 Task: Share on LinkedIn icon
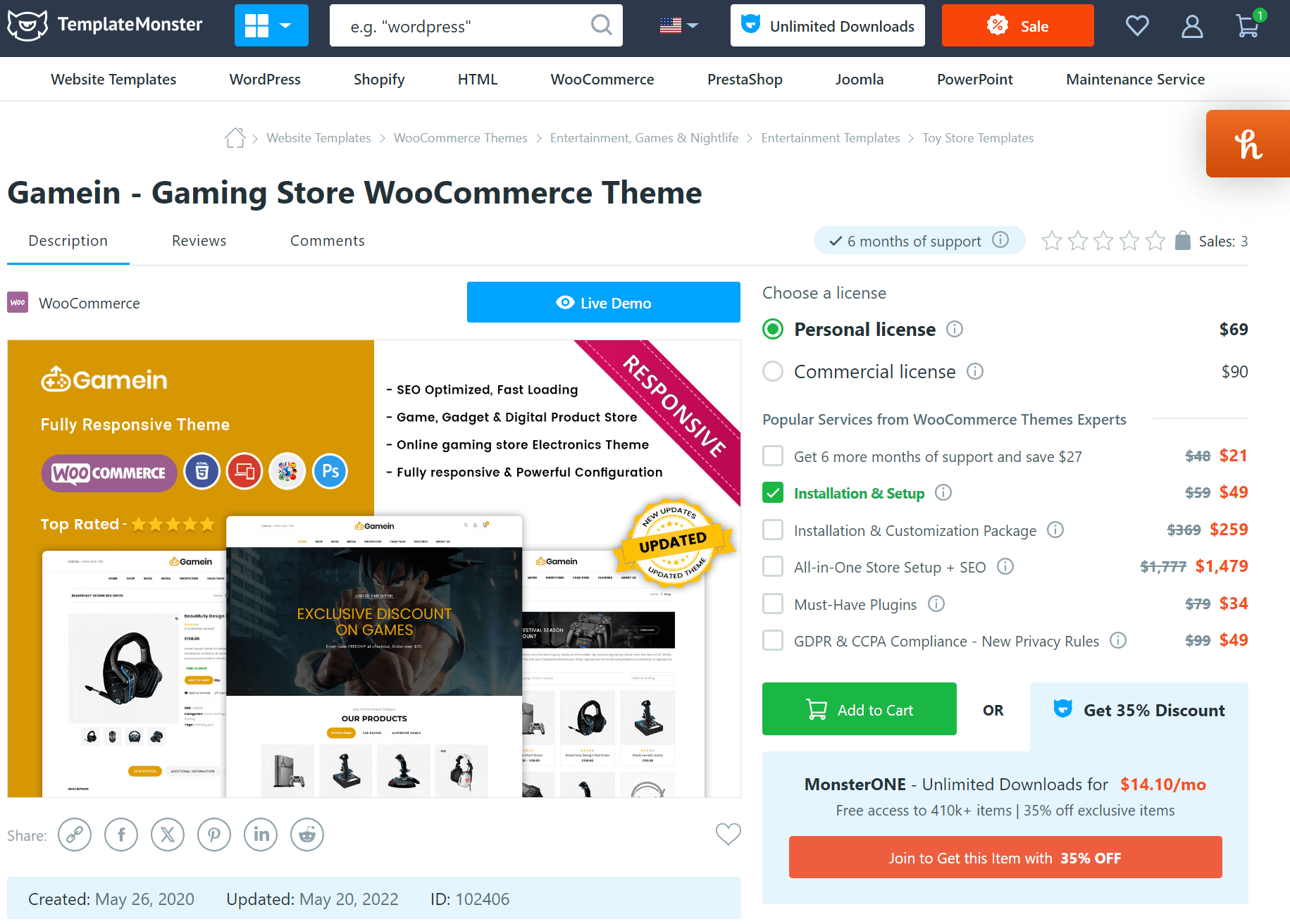pyautogui.click(x=261, y=835)
